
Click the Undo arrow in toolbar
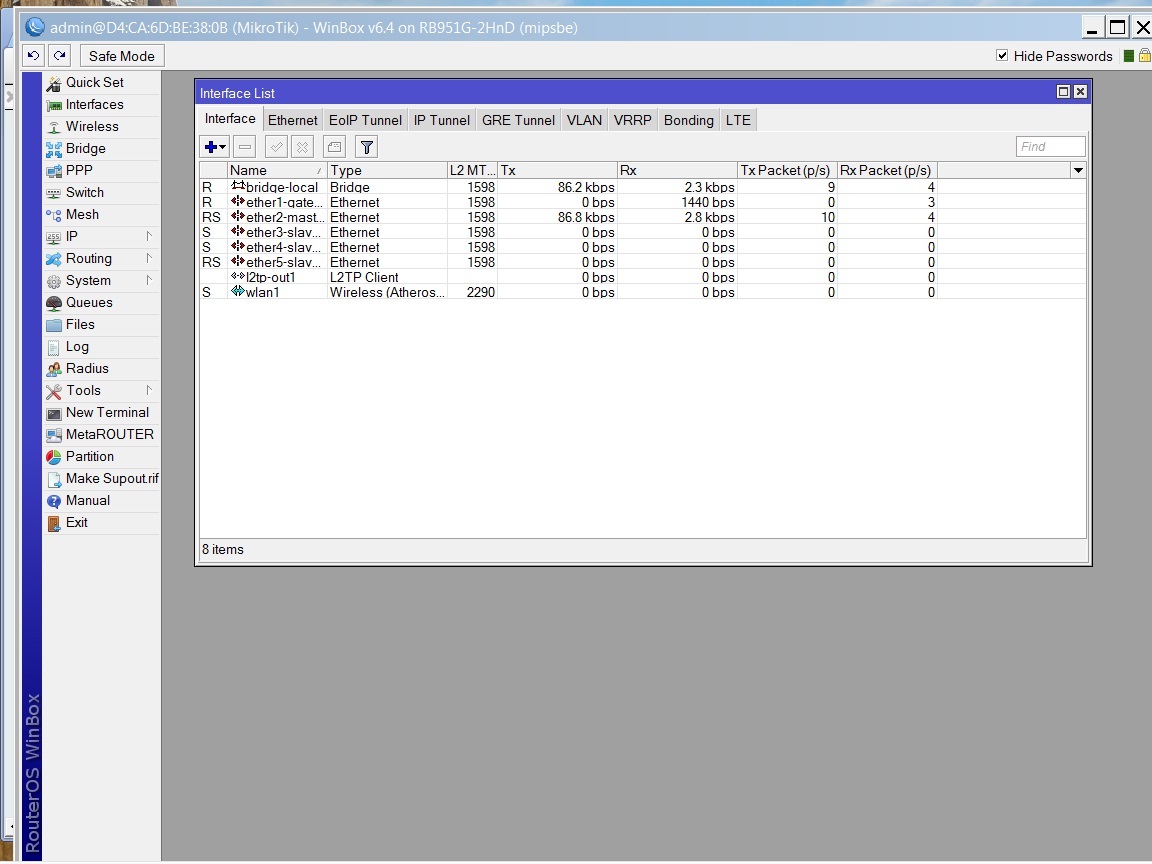(34, 56)
